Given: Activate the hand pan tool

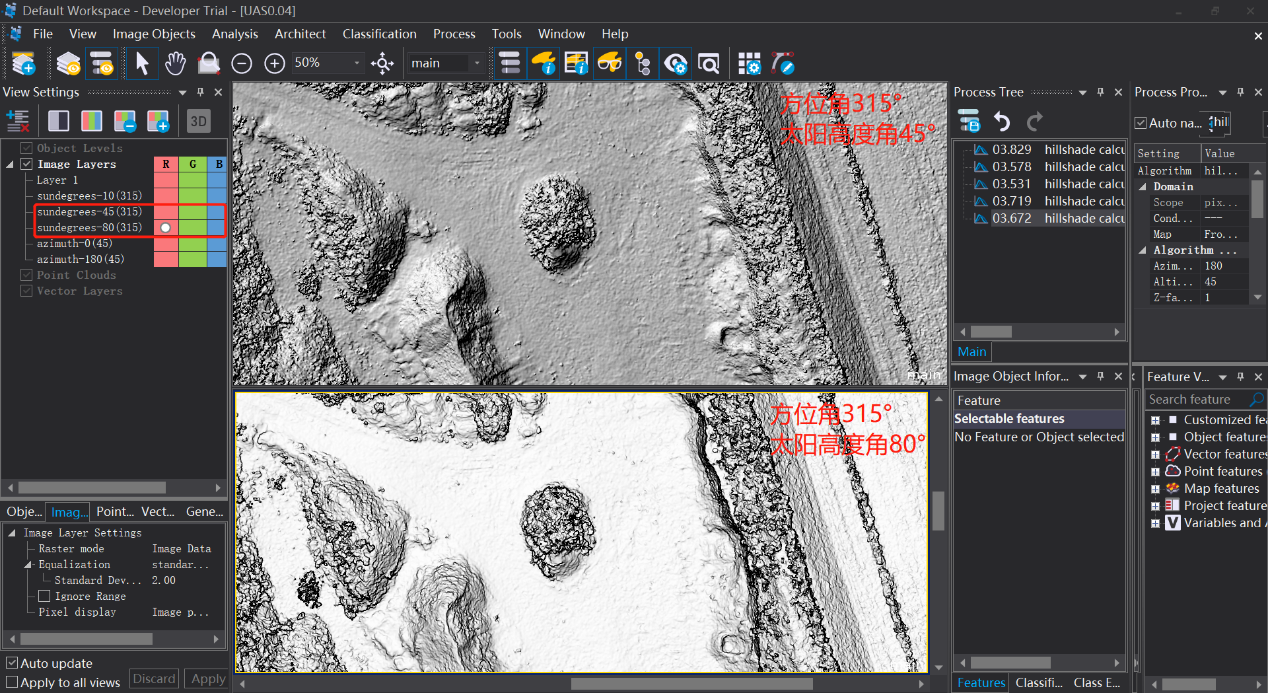Looking at the screenshot, I should 175,63.
